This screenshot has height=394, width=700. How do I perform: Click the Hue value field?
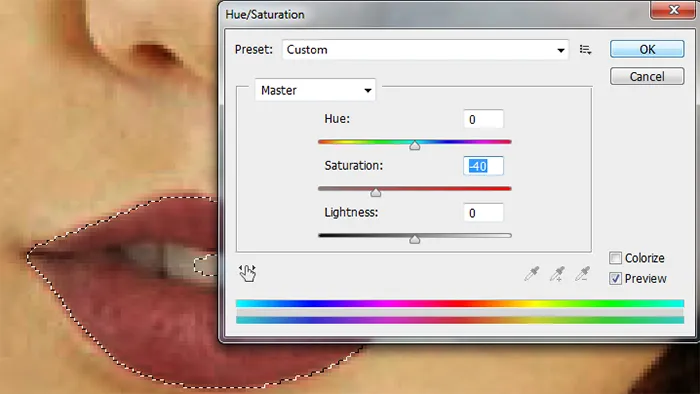tap(483, 119)
